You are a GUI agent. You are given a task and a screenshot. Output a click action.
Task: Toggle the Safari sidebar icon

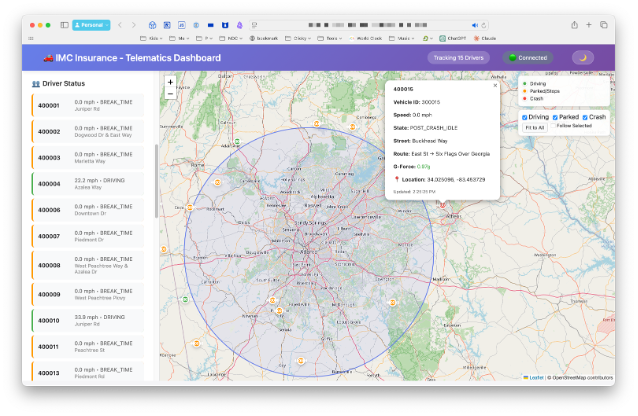pyautogui.click(x=64, y=25)
